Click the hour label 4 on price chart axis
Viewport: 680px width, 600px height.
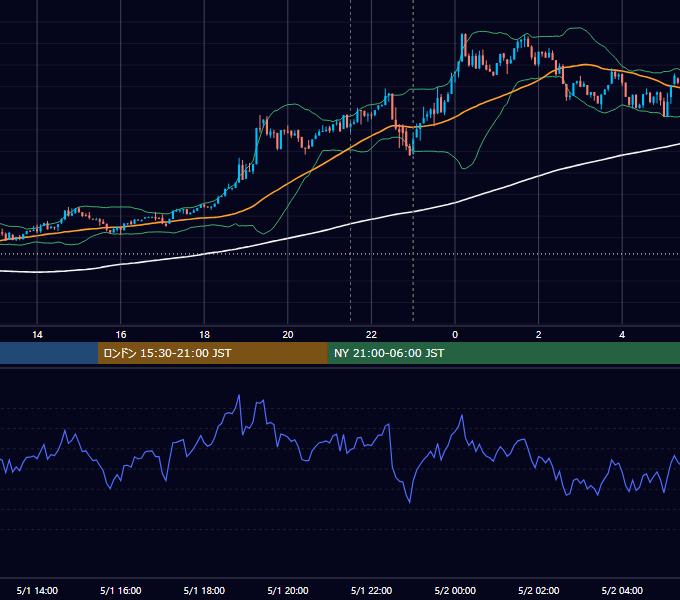click(x=622, y=335)
